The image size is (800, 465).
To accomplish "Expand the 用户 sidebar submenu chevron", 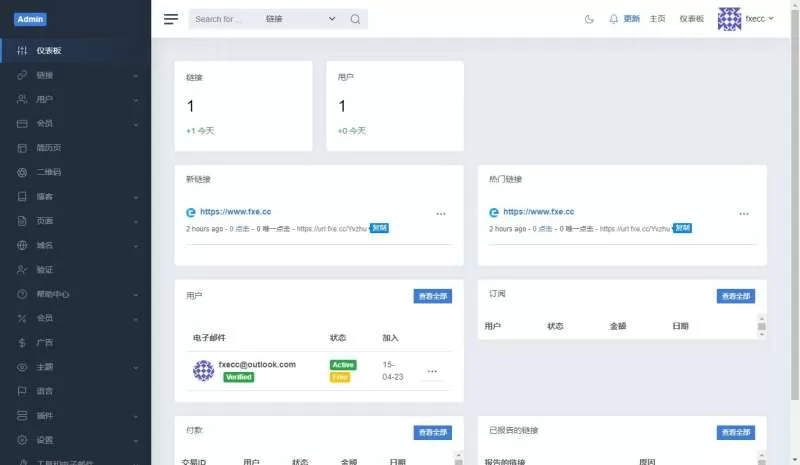I will 136,100.
